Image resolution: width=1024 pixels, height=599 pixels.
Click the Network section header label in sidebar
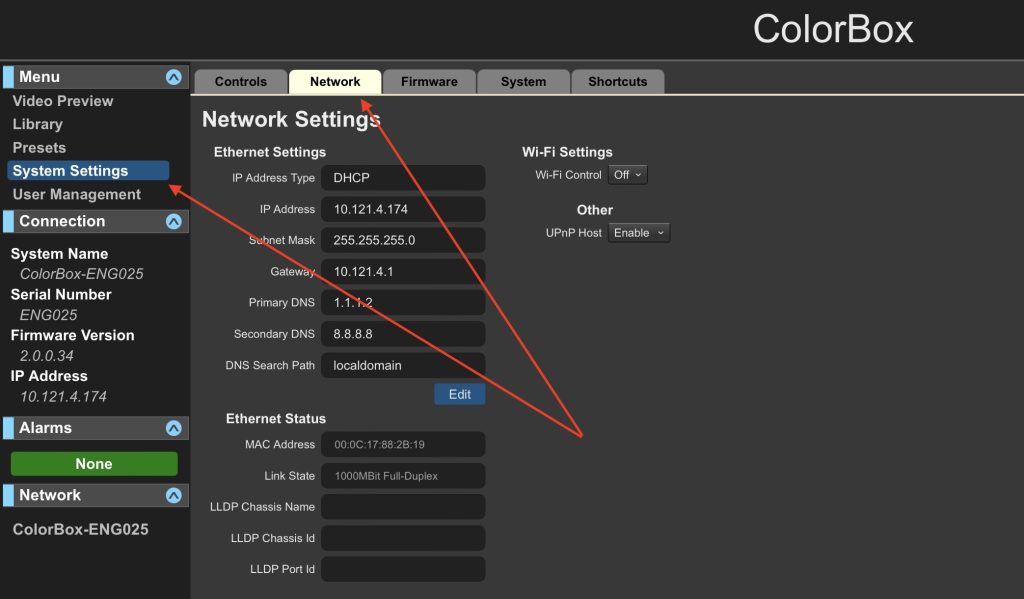pyautogui.click(x=50, y=495)
